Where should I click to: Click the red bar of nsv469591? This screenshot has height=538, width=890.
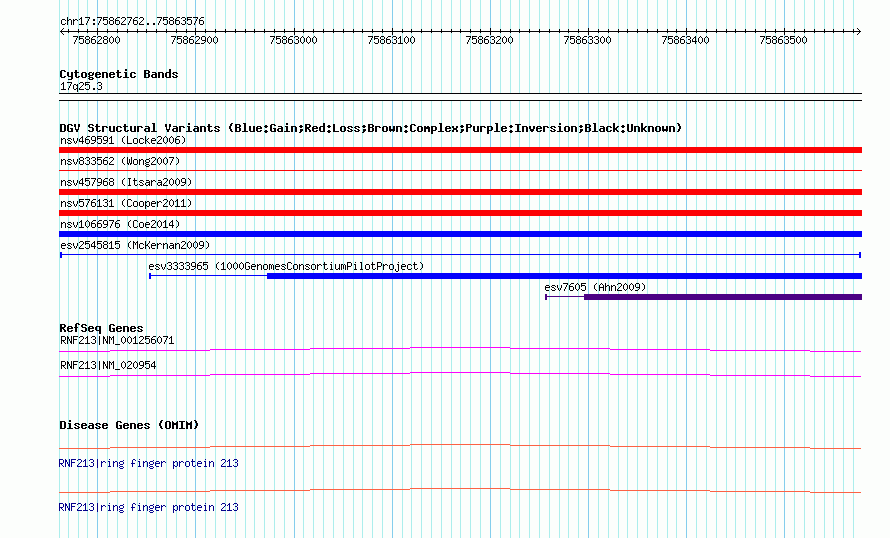(x=460, y=150)
